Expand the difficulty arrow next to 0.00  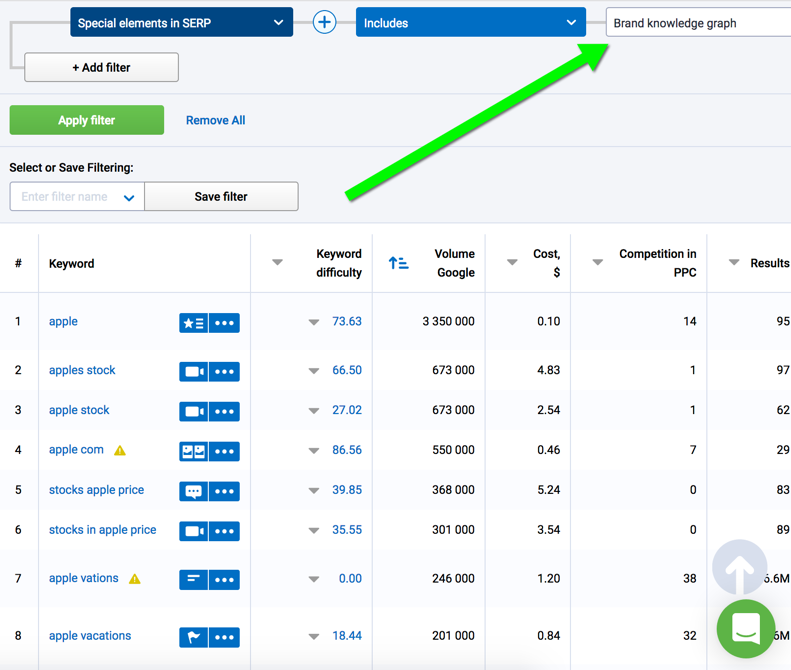point(314,579)
